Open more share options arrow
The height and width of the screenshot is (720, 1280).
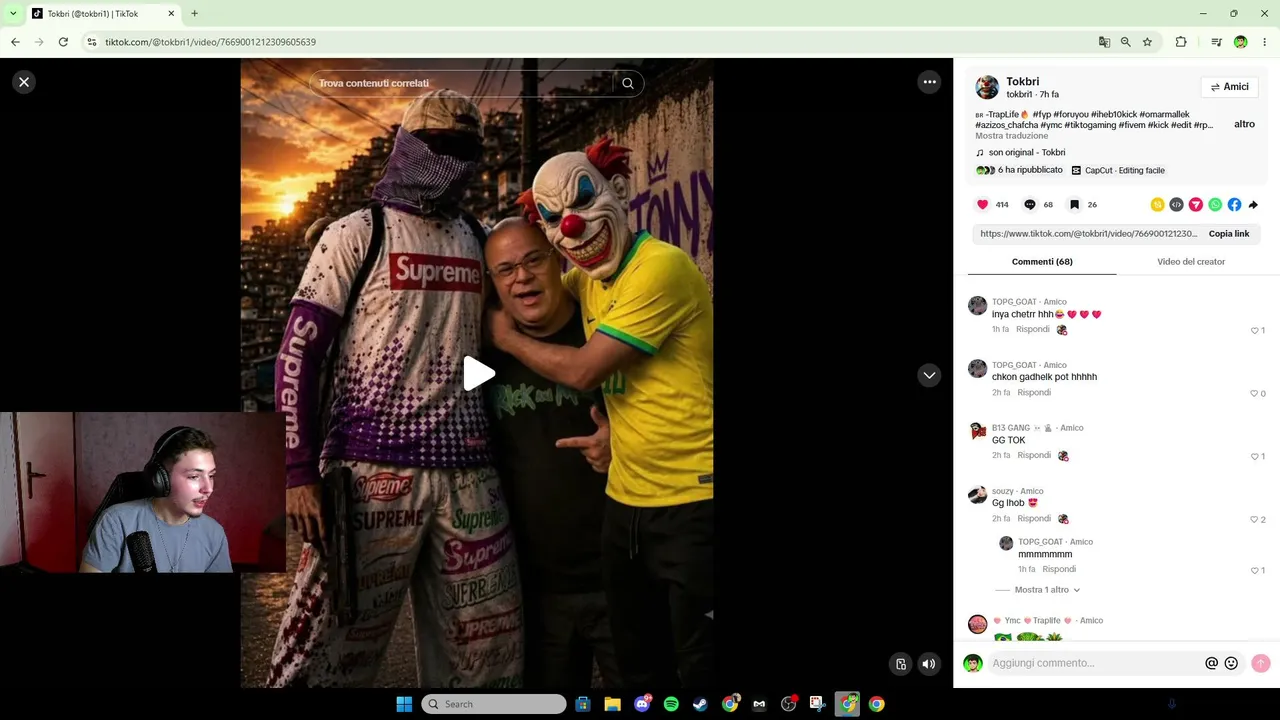(x=1253, y=204)
